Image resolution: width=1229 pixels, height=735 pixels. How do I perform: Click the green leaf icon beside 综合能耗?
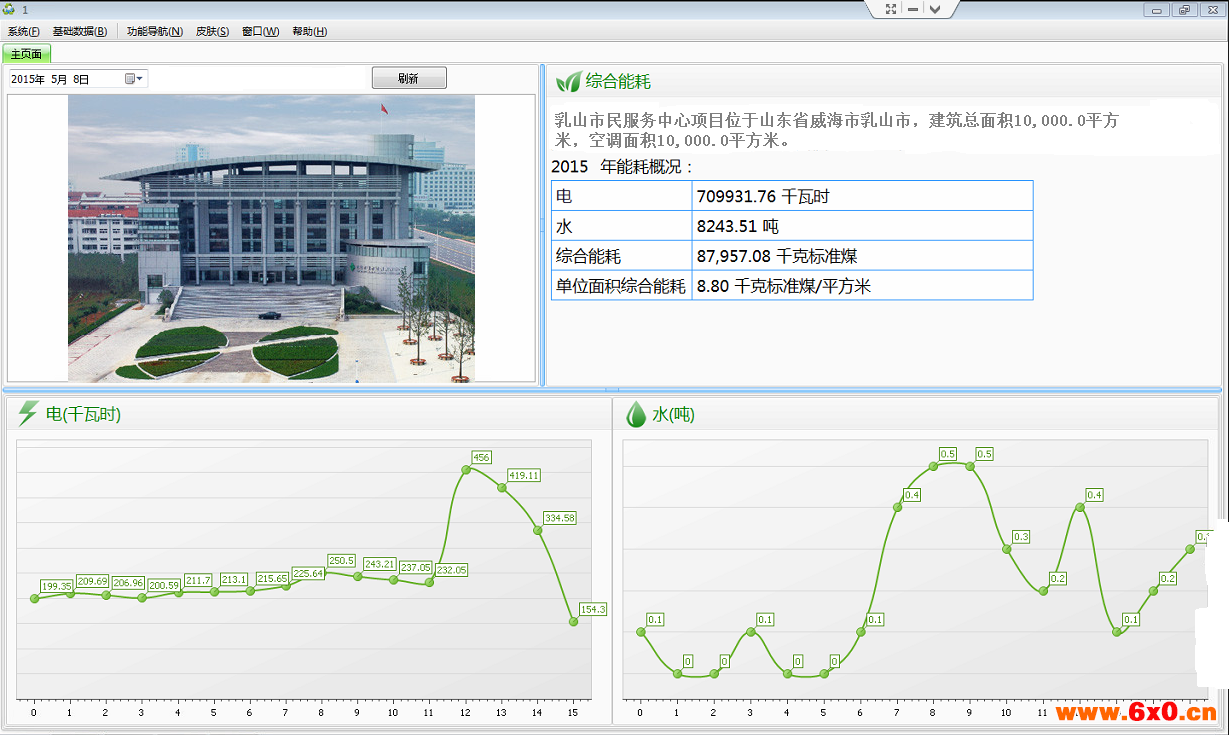click(x=568, y=81)
